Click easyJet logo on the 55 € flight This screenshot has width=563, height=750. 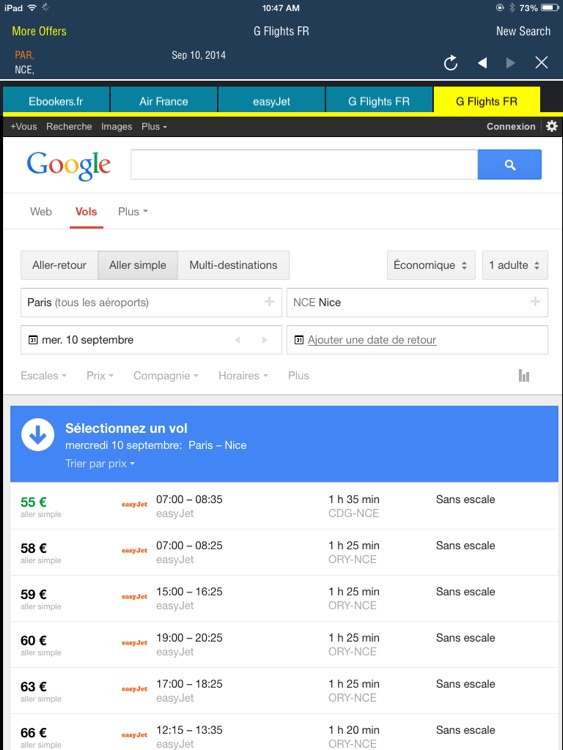tap(134, 504)
